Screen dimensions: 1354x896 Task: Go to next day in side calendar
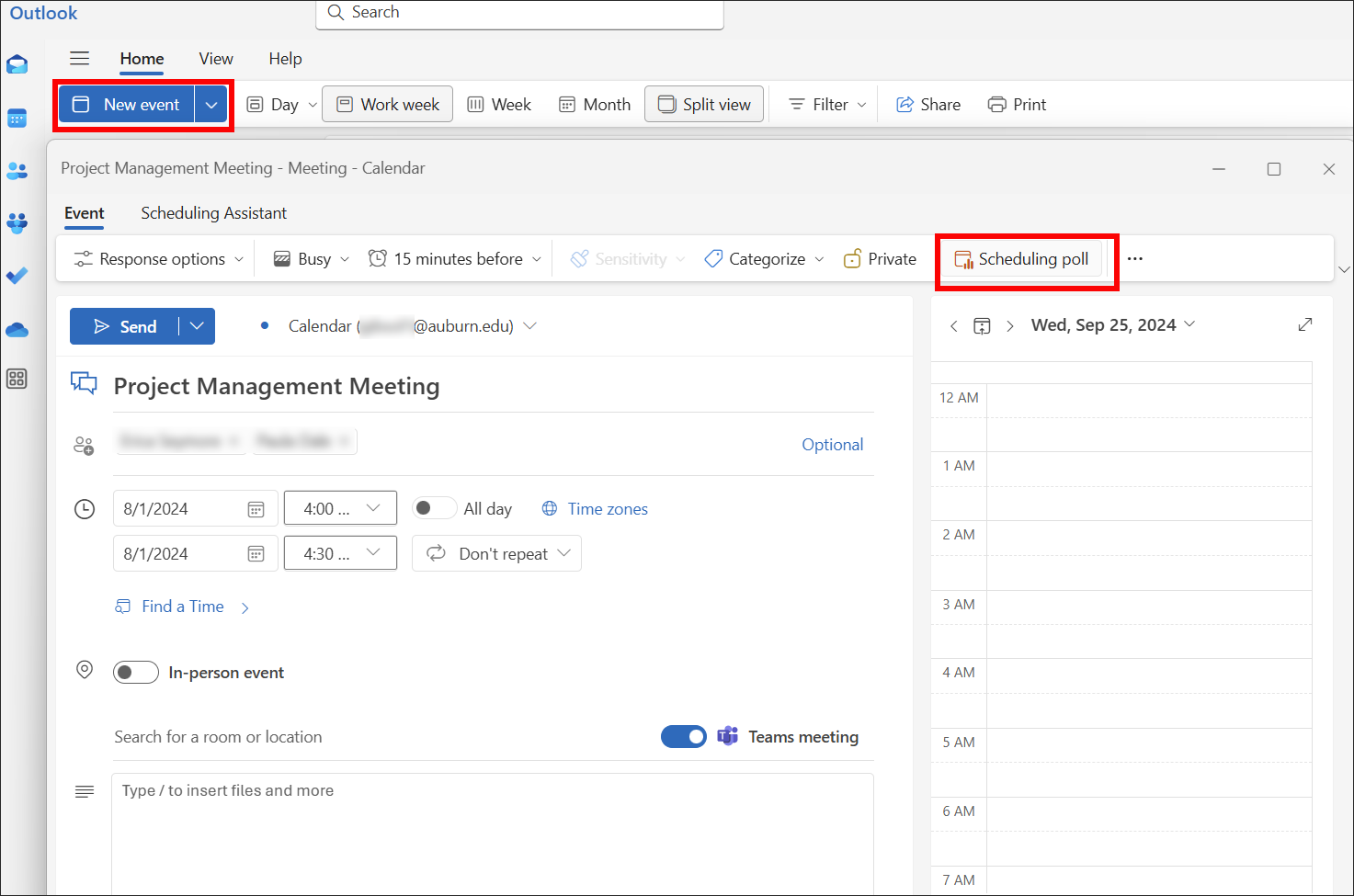(1010, 326)
